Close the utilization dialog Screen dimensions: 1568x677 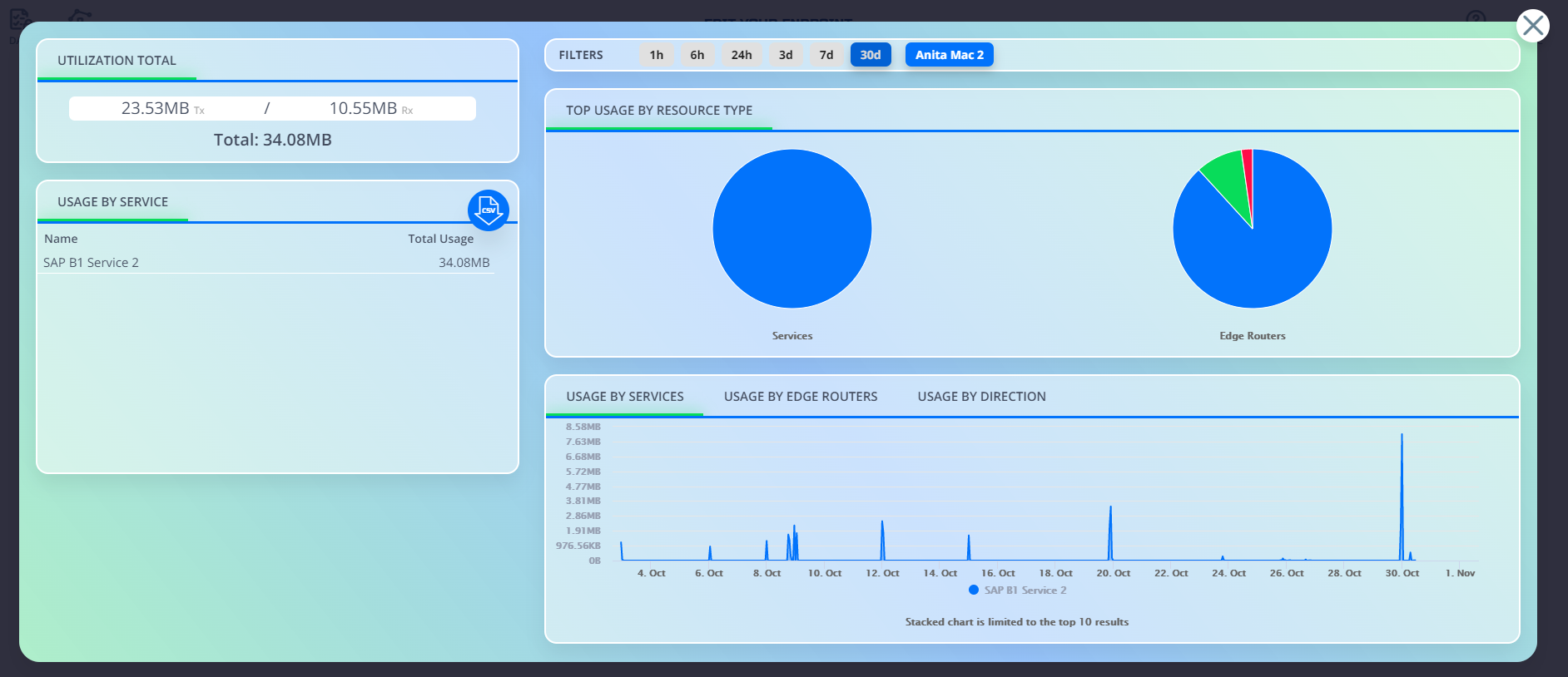coord(1532,26)
